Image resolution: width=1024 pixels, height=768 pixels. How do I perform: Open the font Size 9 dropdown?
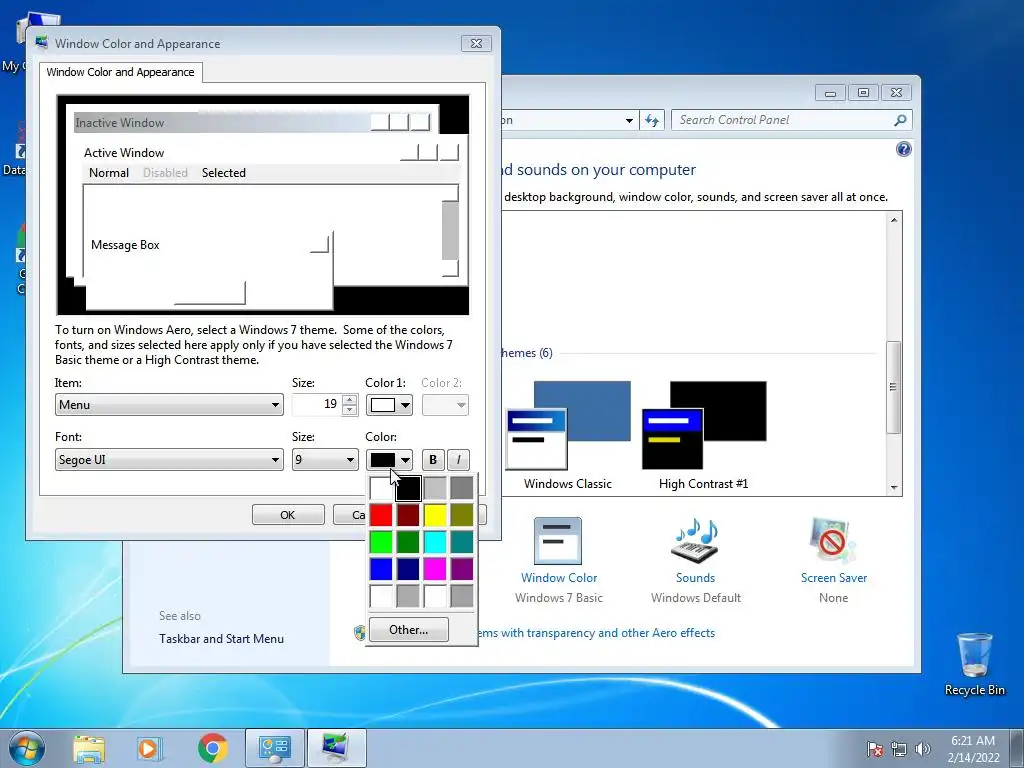325,460
